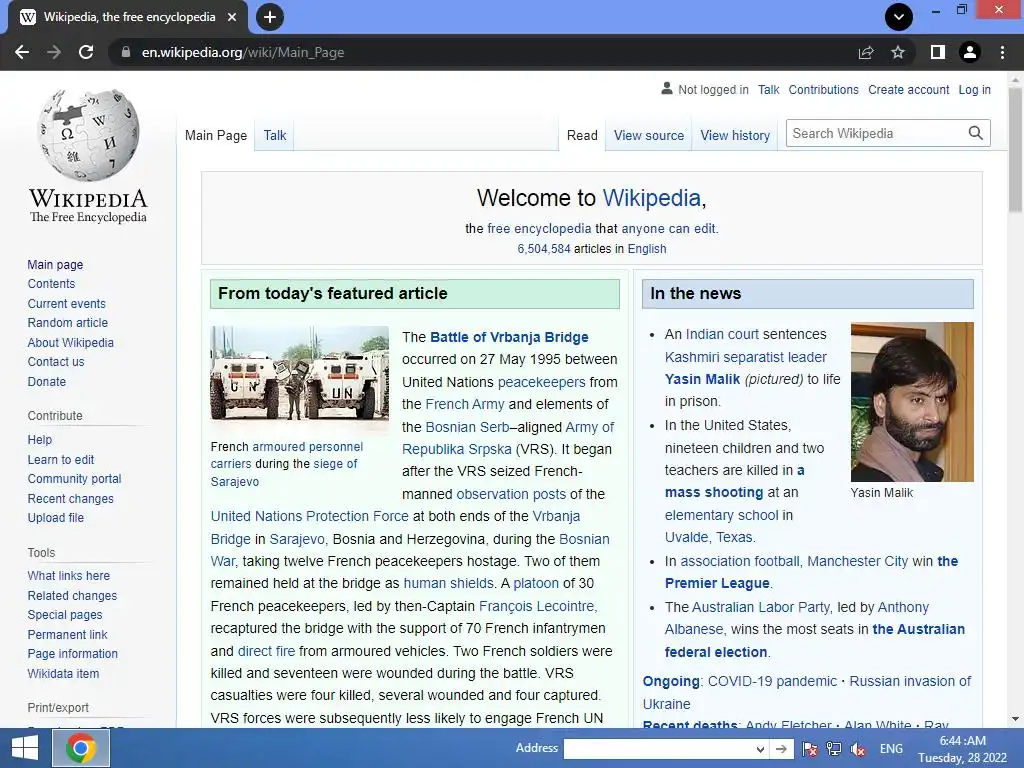Screen dimensions: 1024x768
Task: Click the ENG language indicator
Action: click(891, 749)
